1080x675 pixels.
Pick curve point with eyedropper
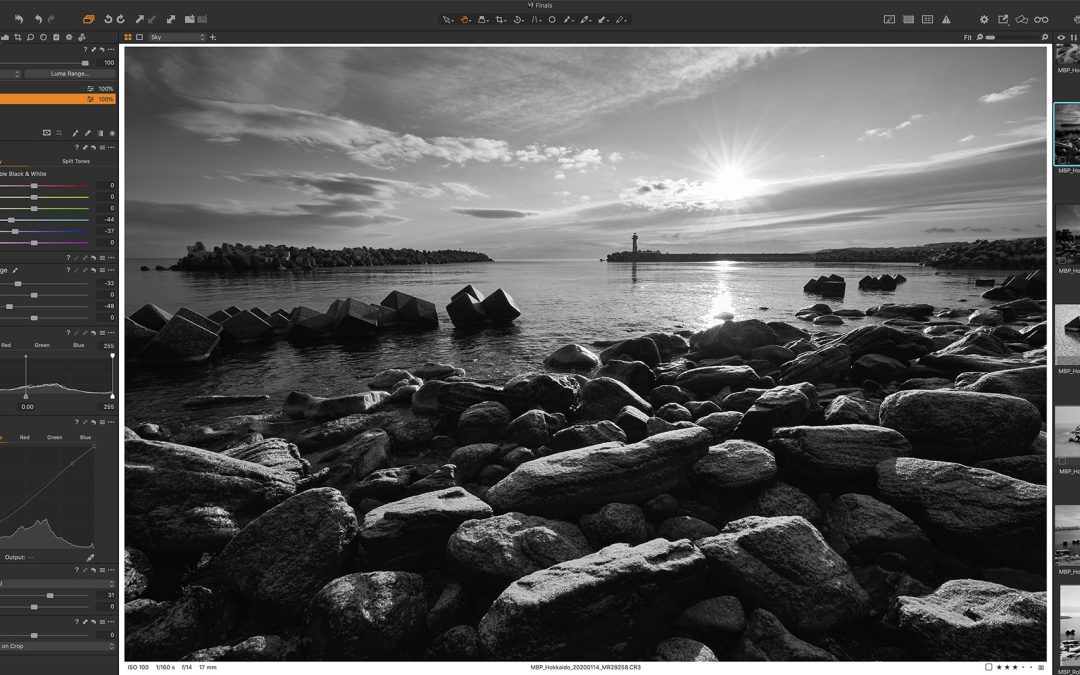coord(90,557)
